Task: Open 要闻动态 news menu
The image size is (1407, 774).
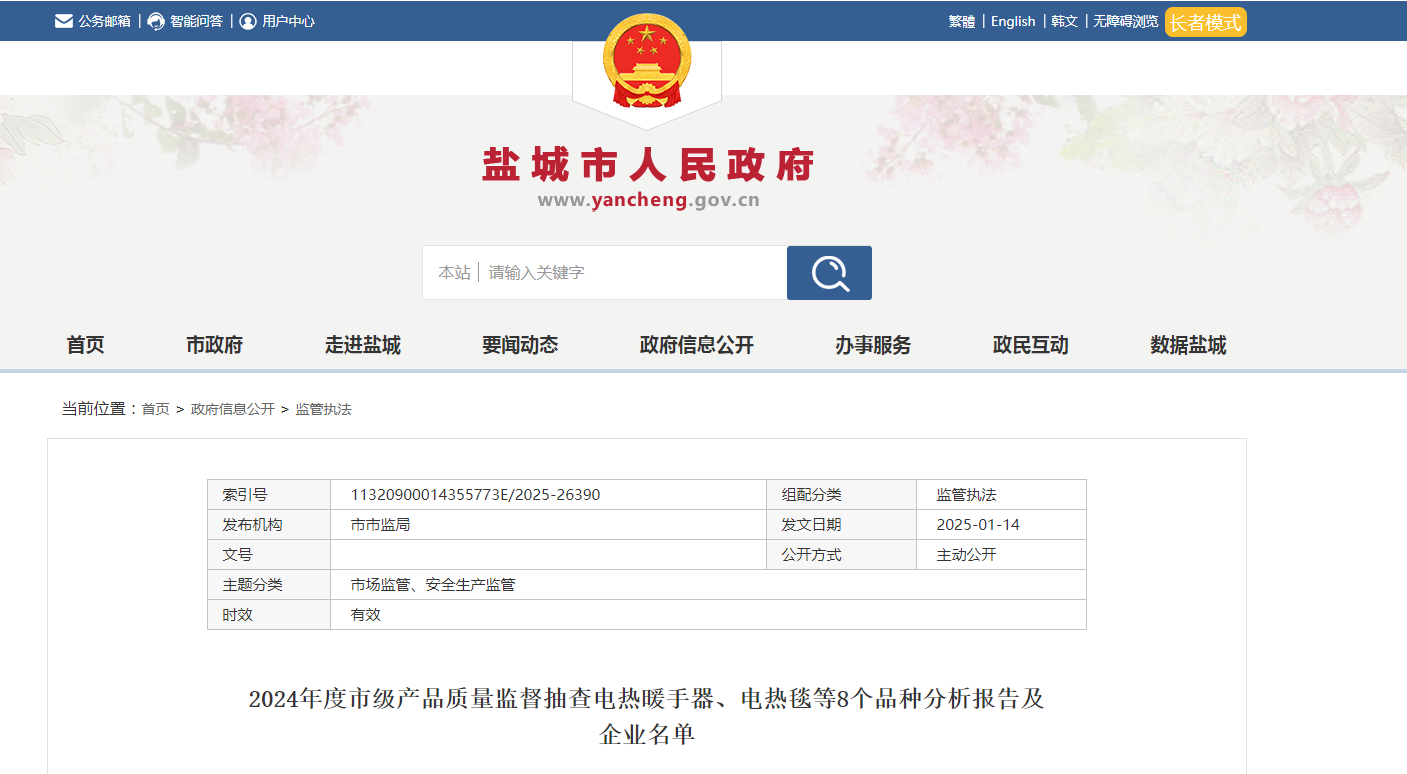Action: click(x=520, y=345)
